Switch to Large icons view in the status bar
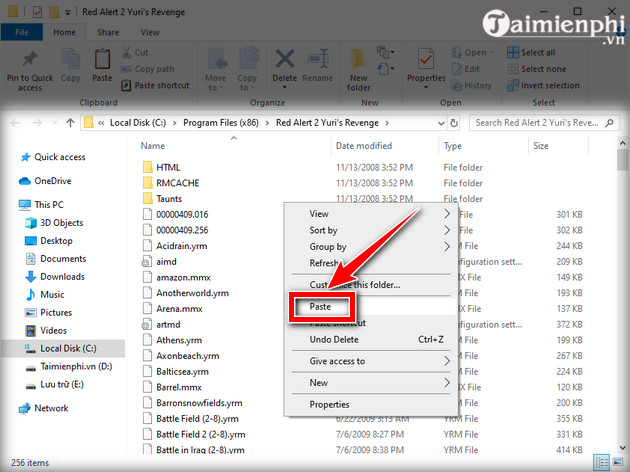The height and width of the screenshot is (472, 630). tap(619, 463)
